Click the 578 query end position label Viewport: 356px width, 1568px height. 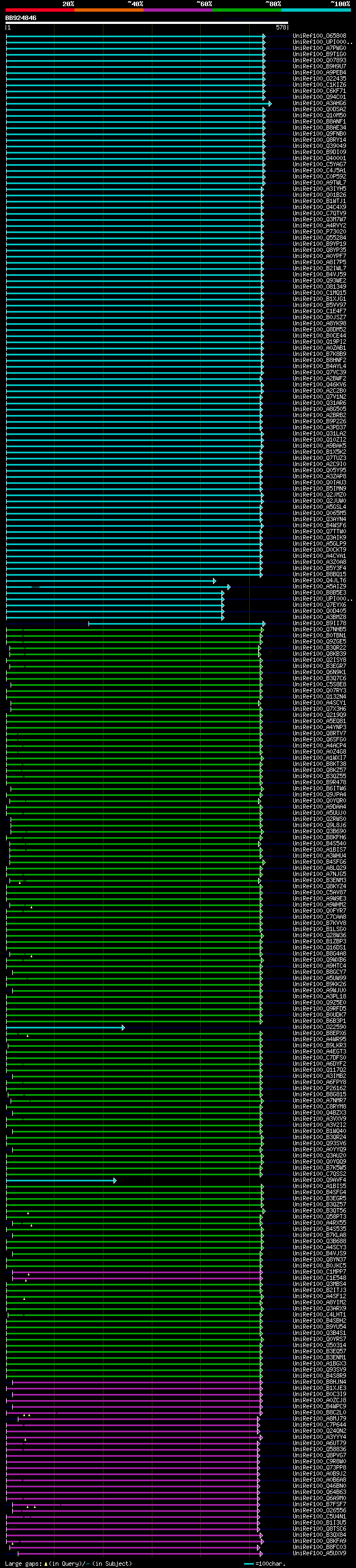281,27
